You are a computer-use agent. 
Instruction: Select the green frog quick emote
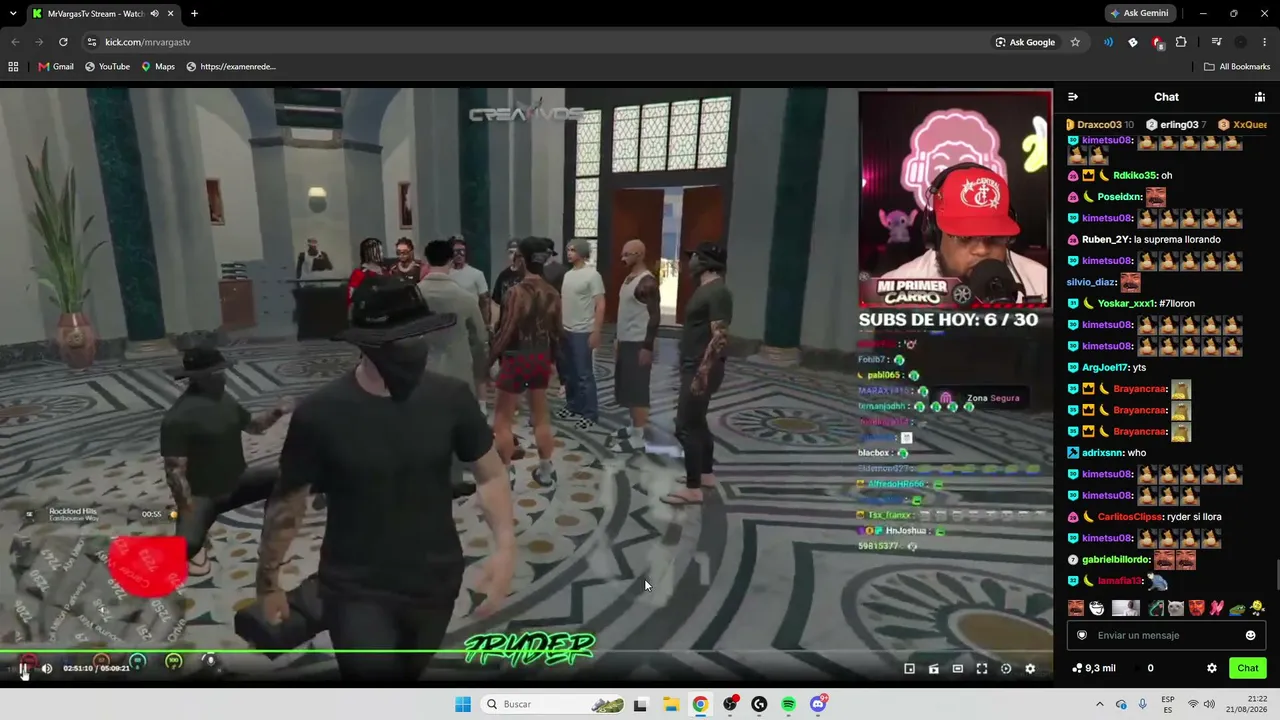point(1237,608)
